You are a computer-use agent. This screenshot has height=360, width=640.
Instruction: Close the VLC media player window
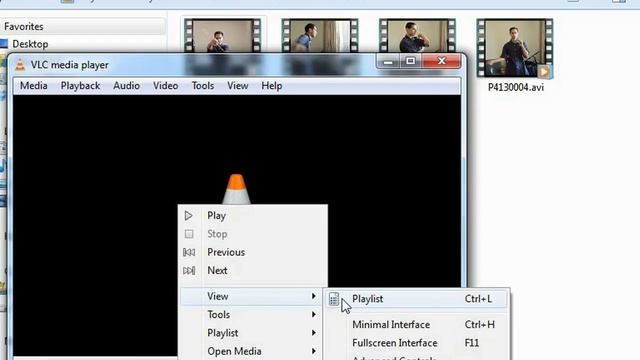point(442,61)
